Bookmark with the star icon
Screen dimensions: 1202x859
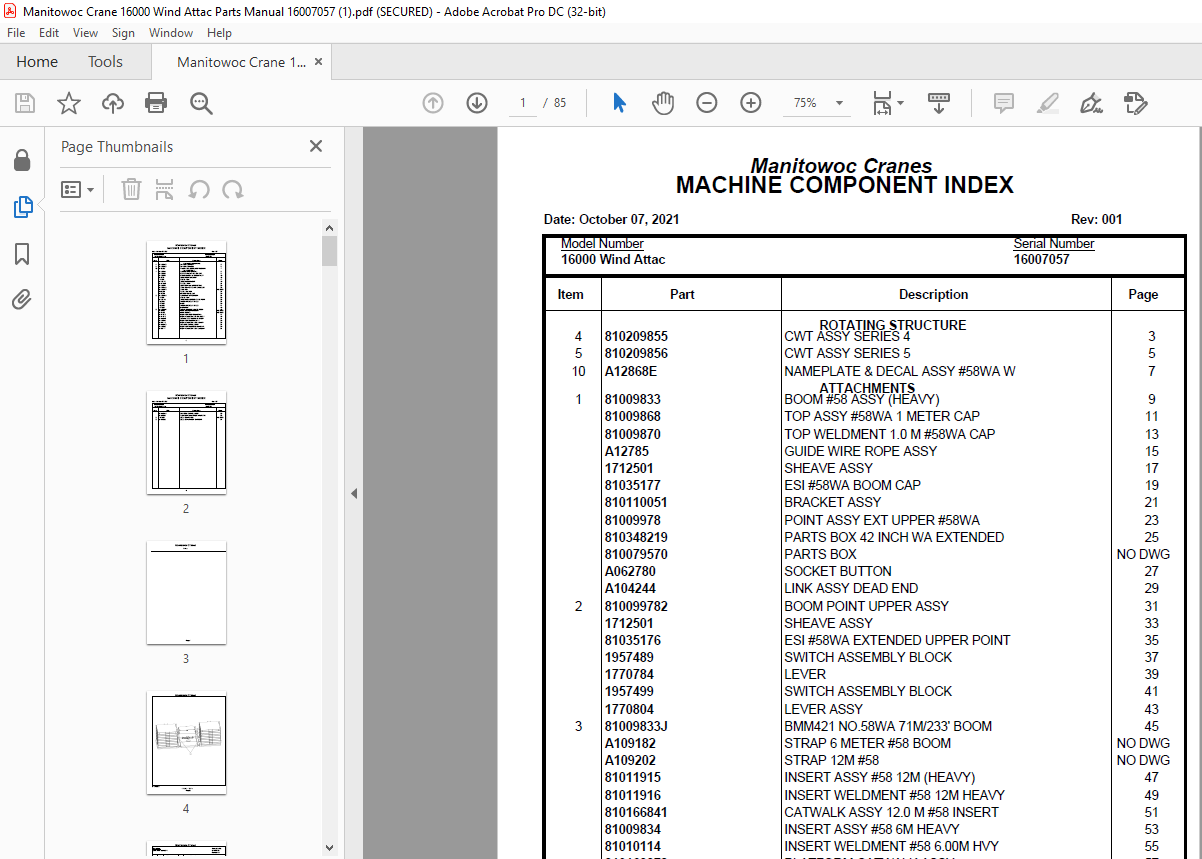point(68,103)
